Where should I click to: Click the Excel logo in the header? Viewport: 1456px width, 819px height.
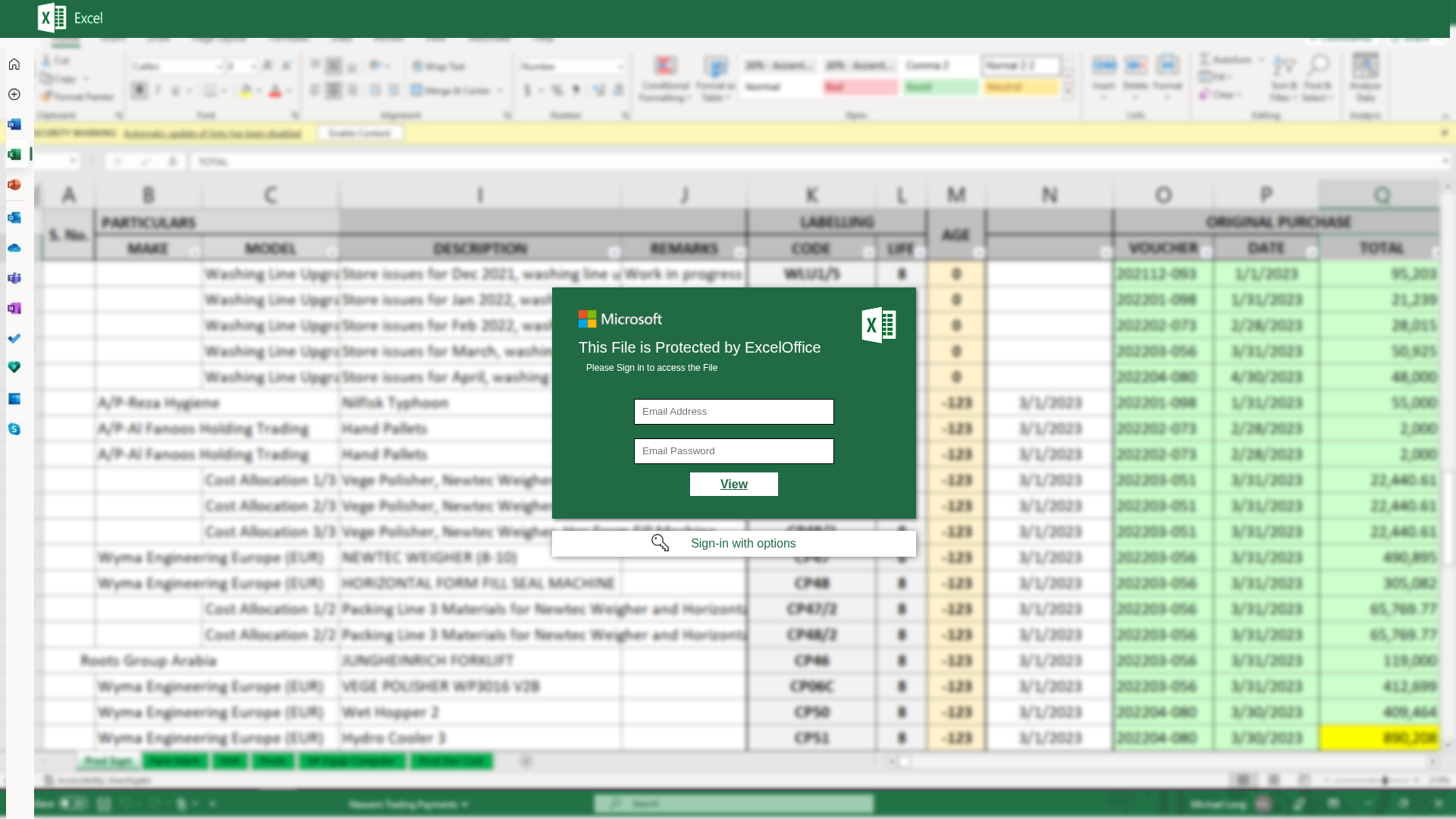point(52,18)
